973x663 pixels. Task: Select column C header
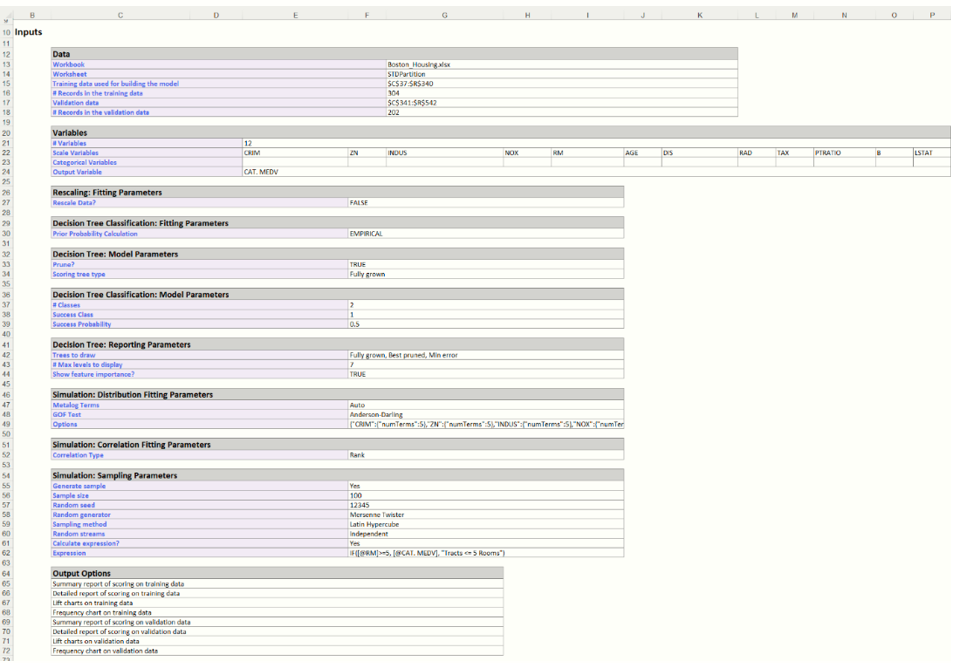click(x=121, y=15)
